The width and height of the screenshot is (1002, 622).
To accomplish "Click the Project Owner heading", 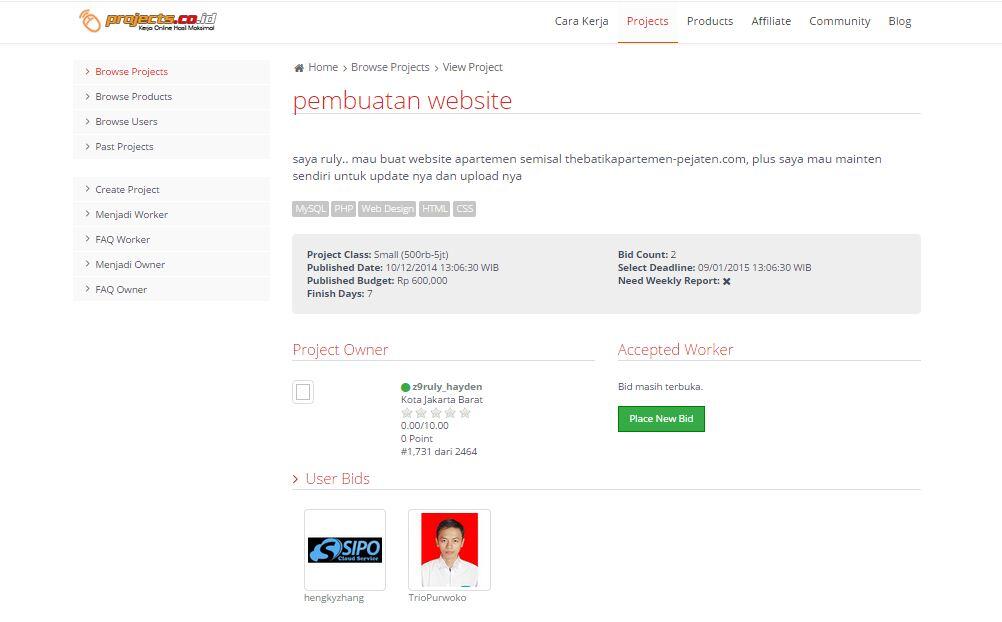I will click(x=341, y=350).
